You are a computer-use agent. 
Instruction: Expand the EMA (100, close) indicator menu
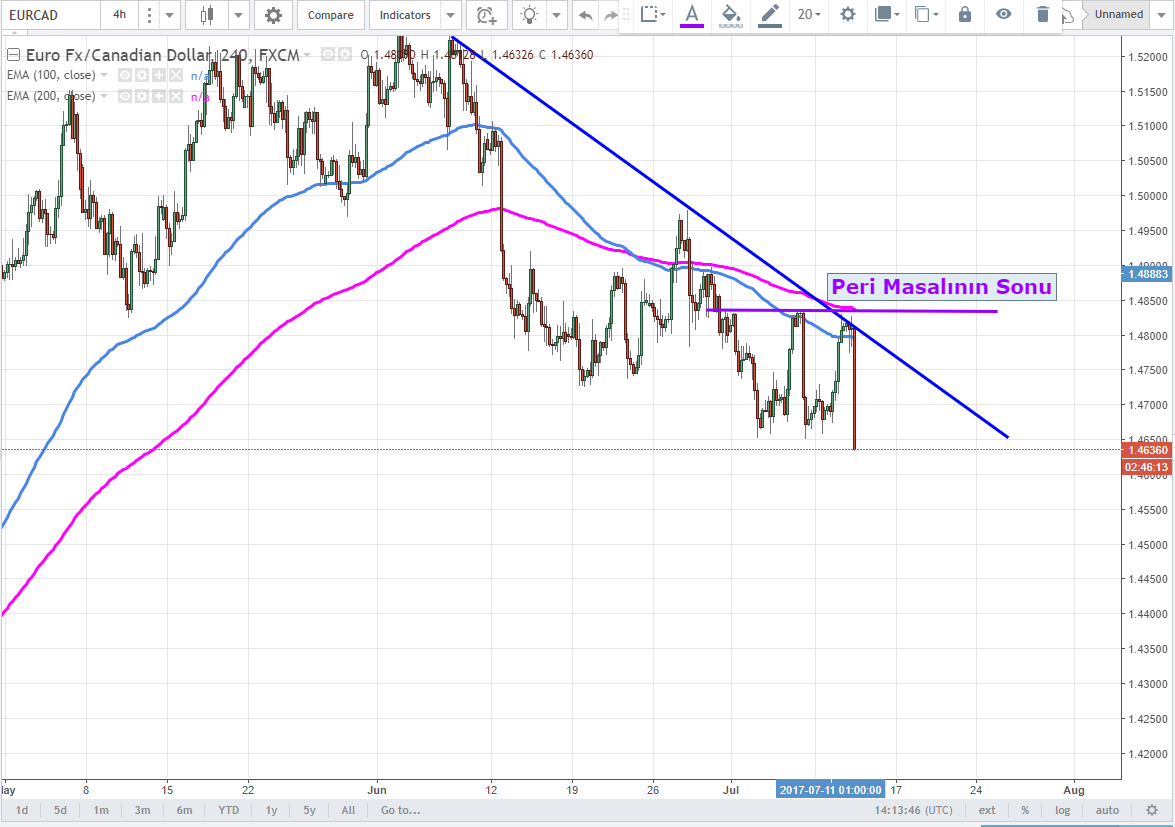point(104,75)
